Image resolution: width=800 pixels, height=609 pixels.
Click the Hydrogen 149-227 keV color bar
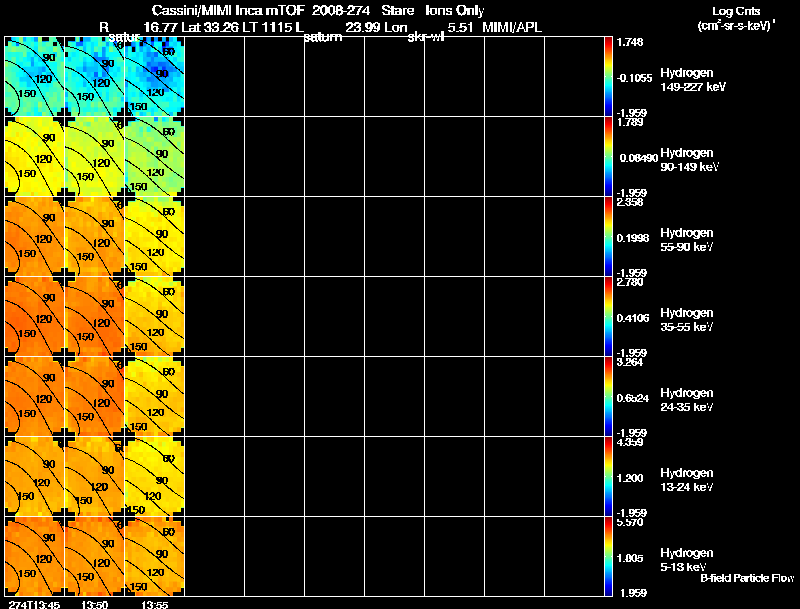608,77
